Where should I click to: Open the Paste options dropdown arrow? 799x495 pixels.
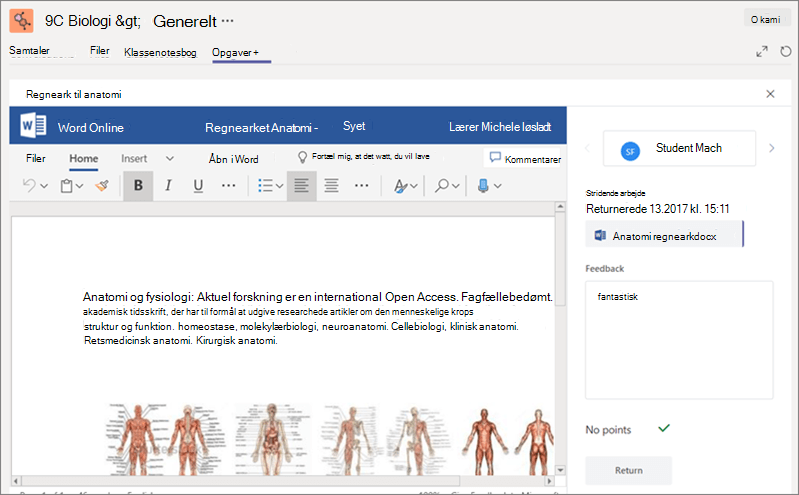(x=79, y=186)
